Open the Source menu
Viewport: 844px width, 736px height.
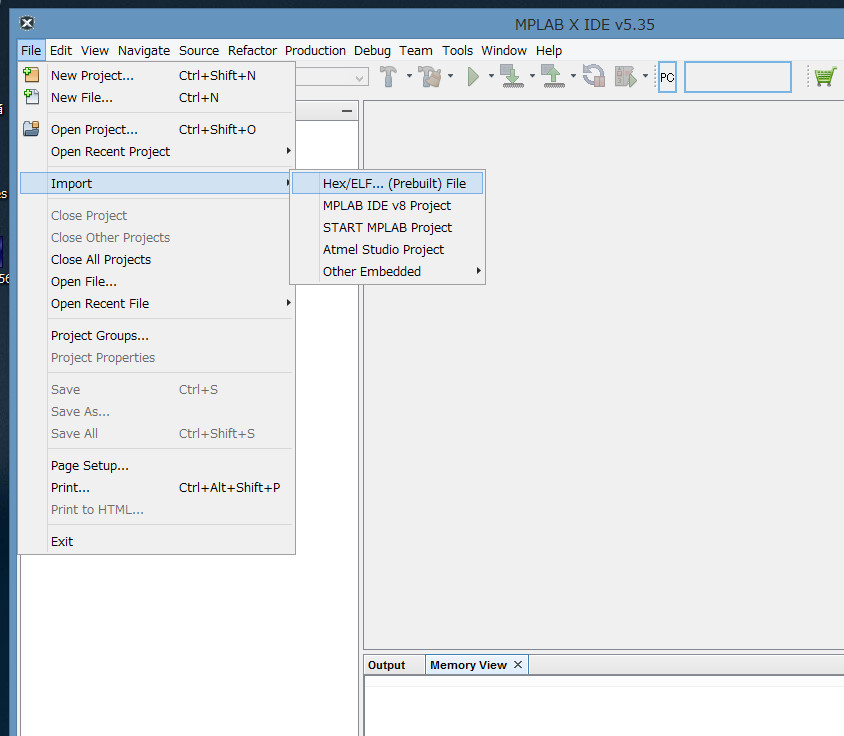[199, 51]
